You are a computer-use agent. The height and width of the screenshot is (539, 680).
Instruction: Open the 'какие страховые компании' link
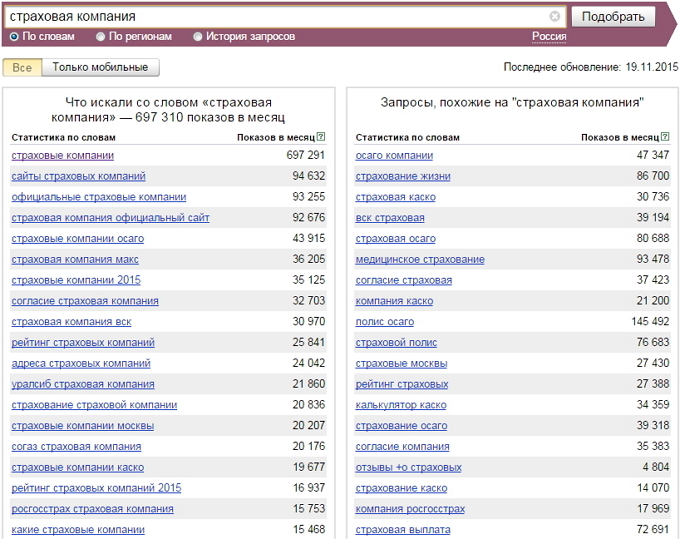pos(78,530)
